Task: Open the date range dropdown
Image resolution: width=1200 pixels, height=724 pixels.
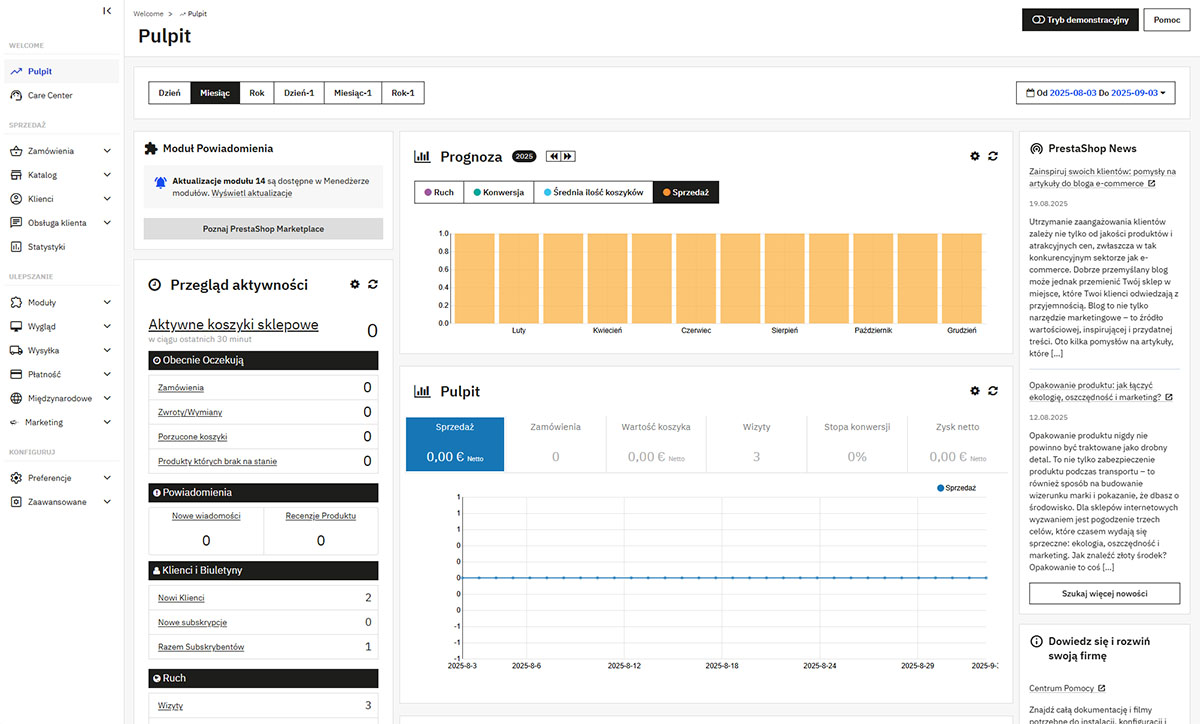Action: coord(1095,93)
